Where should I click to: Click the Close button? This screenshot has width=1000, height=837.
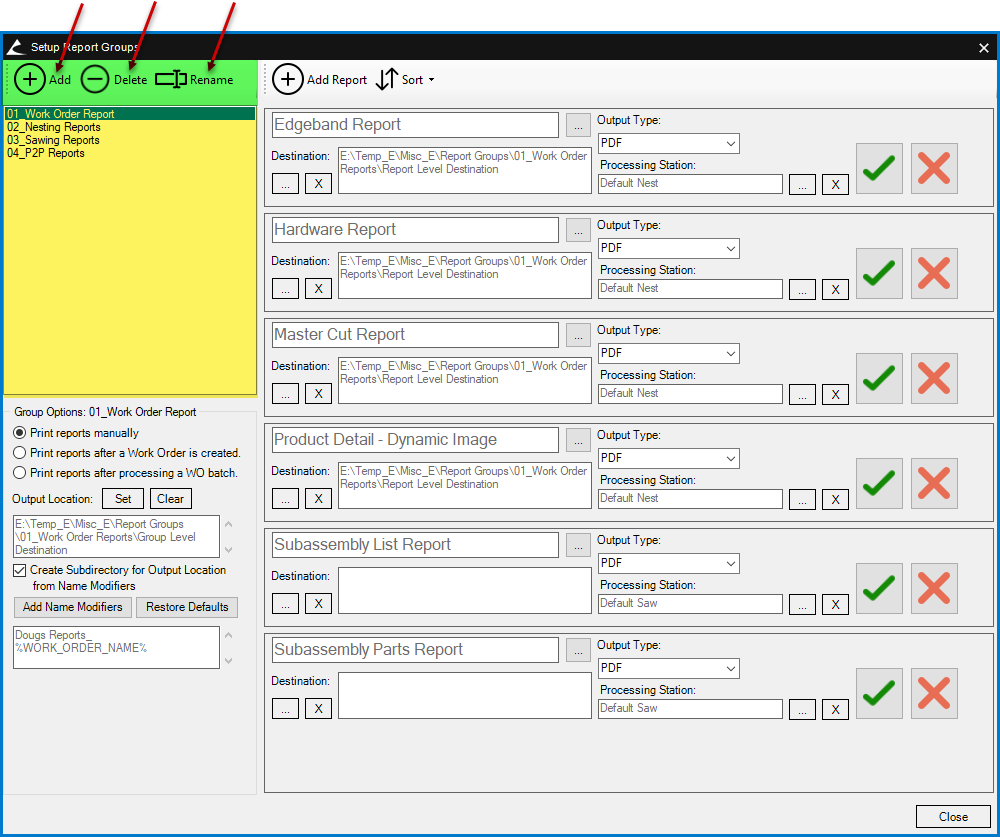pos(953,817)
